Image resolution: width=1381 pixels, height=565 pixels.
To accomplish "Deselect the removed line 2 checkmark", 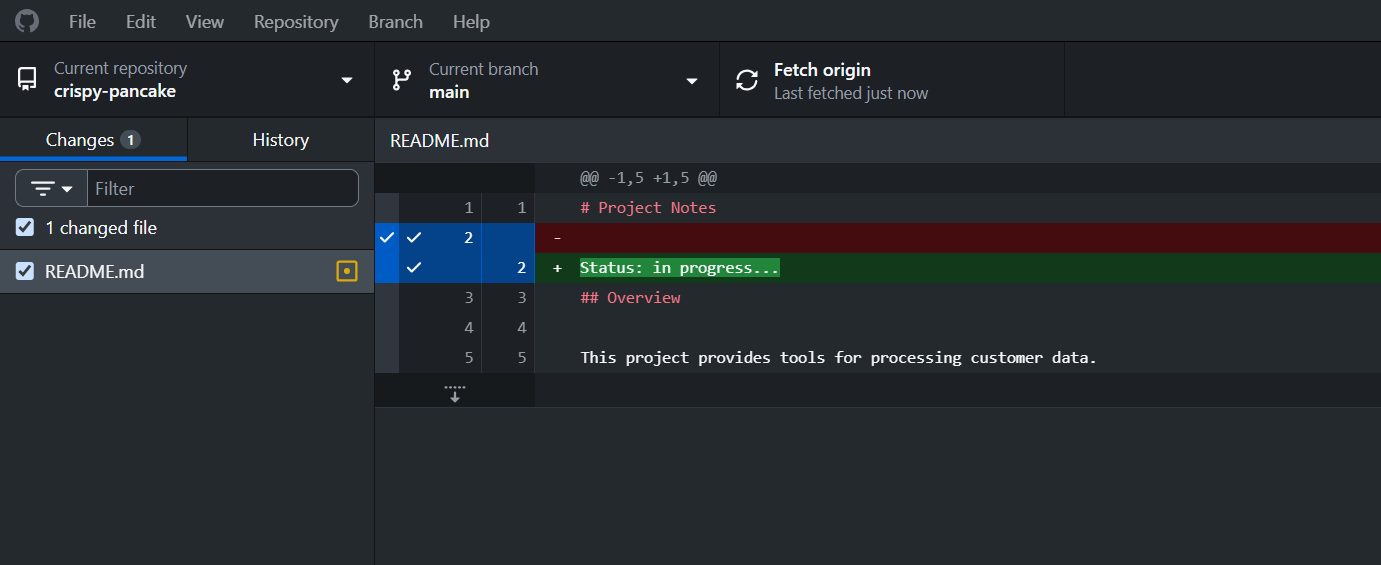I will coord(414,238).
